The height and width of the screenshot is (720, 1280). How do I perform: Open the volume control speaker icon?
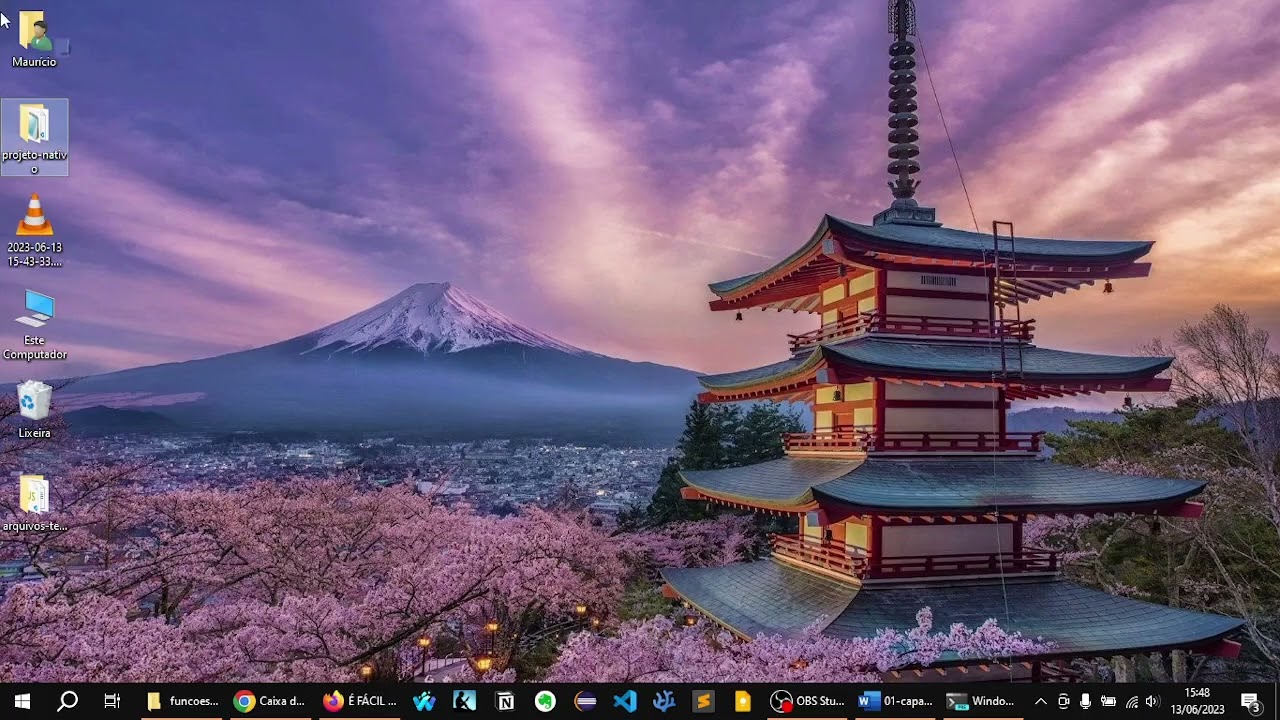(x=1152, y=701)
